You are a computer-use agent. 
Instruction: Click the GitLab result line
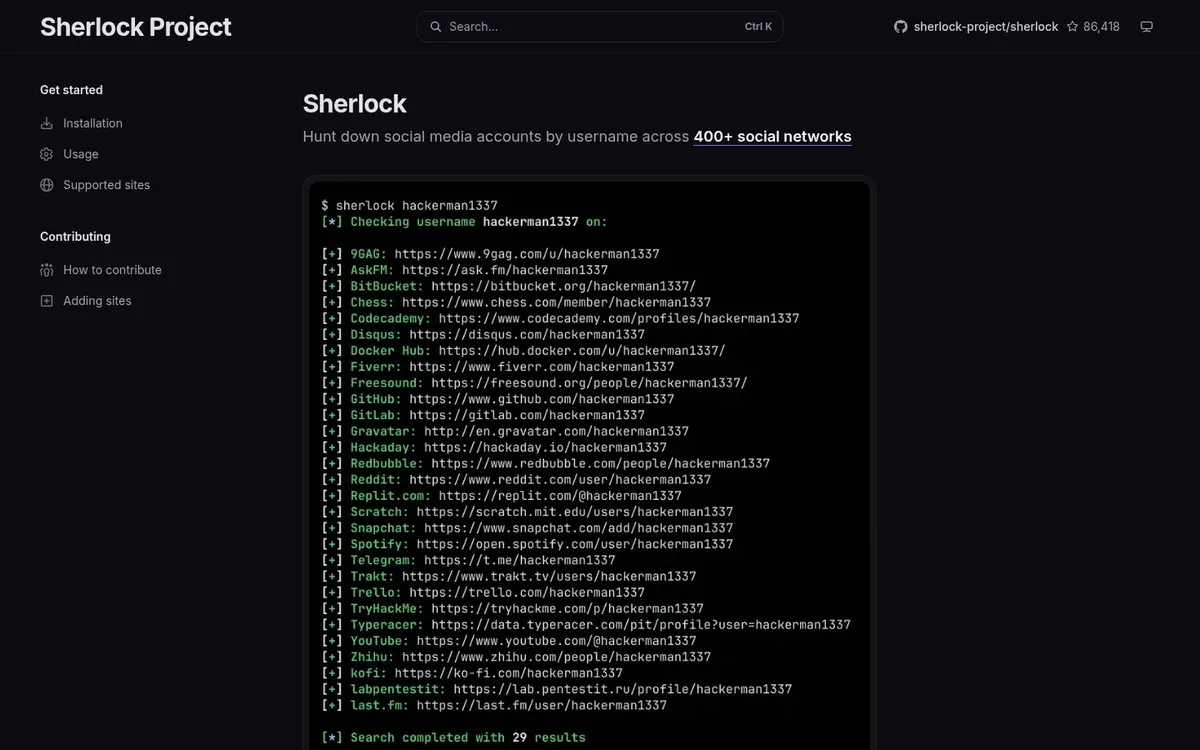tap(483, 415)
